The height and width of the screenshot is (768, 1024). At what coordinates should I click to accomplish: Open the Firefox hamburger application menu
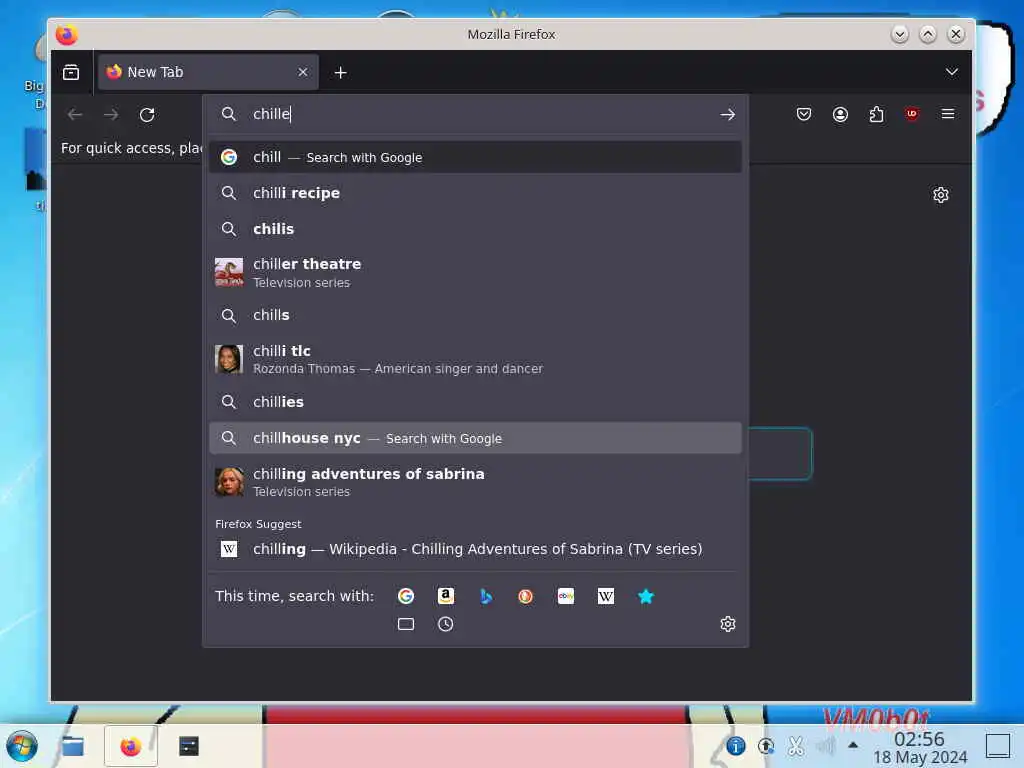pos(948,114)
